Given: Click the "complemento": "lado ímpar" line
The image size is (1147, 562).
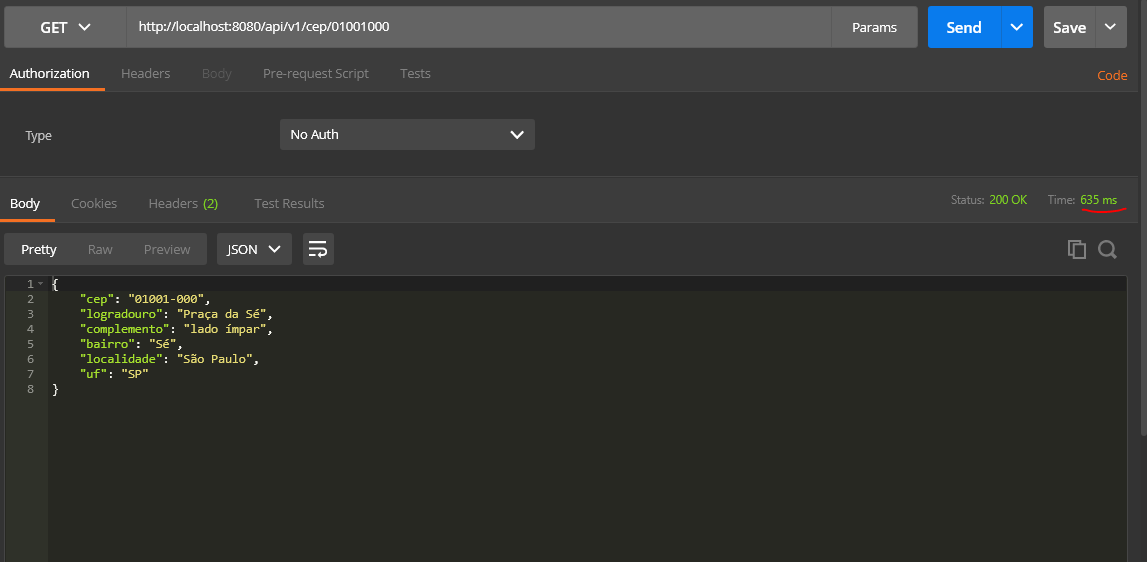Looking at the screenshot, I should (176, 329).
